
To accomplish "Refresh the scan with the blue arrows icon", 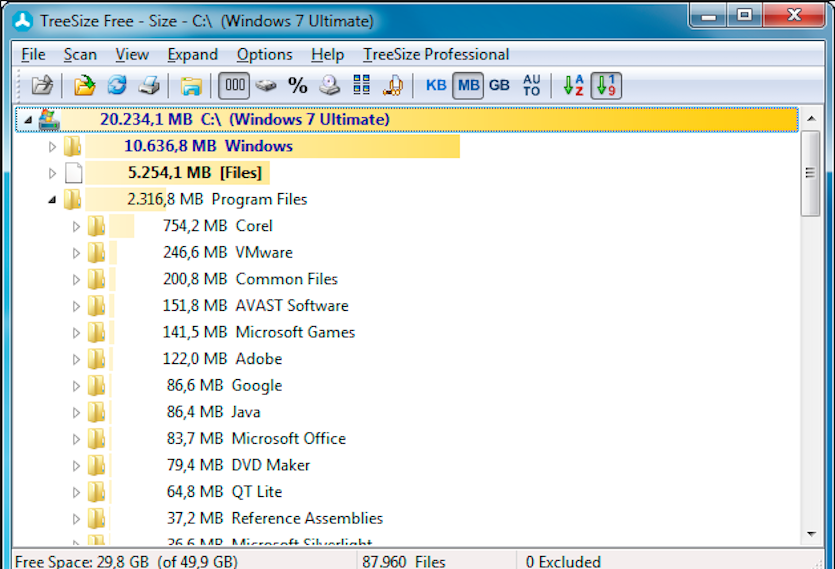I will click(117, 85).
